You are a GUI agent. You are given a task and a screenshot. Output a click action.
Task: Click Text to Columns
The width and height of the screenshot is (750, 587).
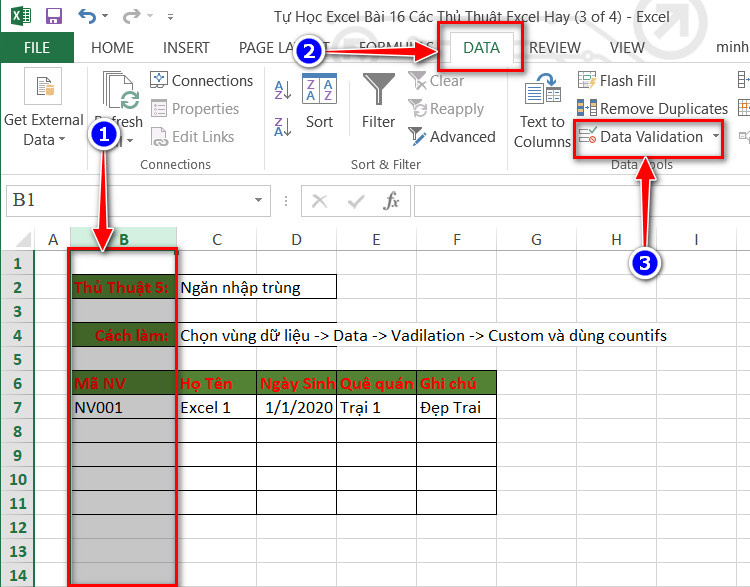[542, 111]
